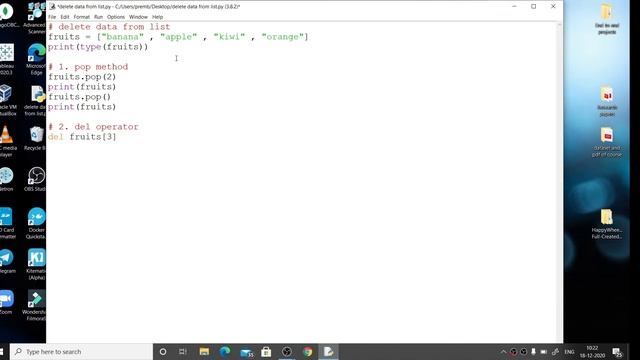Switch to the IDLE editor taskbar button
640x360 pixels.
tap(329, 351)
